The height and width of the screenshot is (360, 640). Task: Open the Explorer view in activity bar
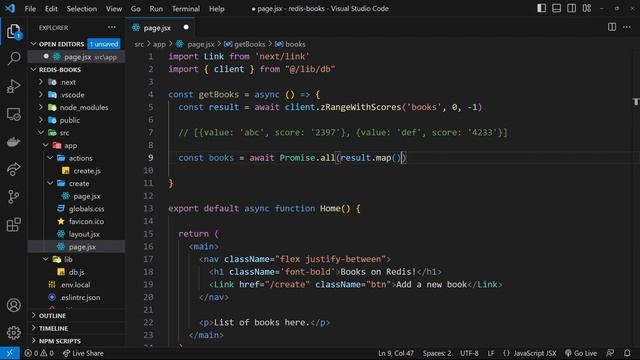(13, 31)
